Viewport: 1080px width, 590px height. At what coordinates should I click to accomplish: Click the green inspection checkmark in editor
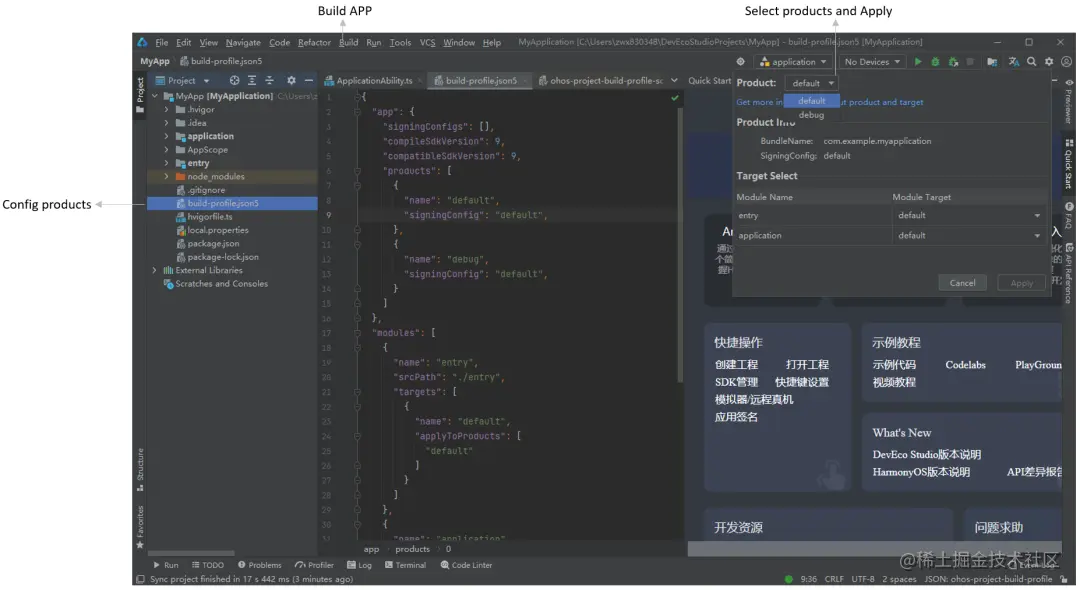pyautogui.click(x=675, y=98)
